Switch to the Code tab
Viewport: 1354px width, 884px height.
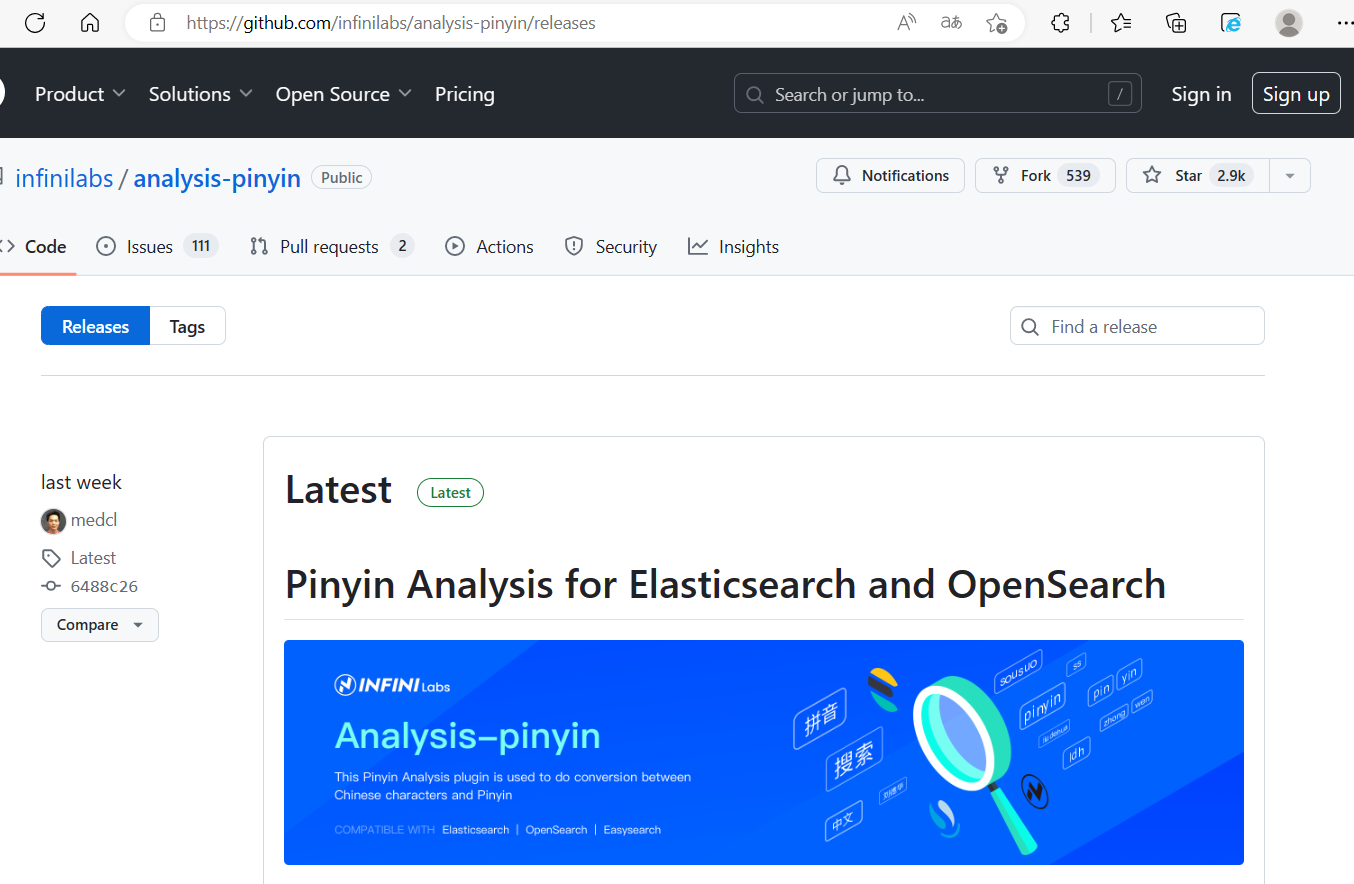click(36, 247)
